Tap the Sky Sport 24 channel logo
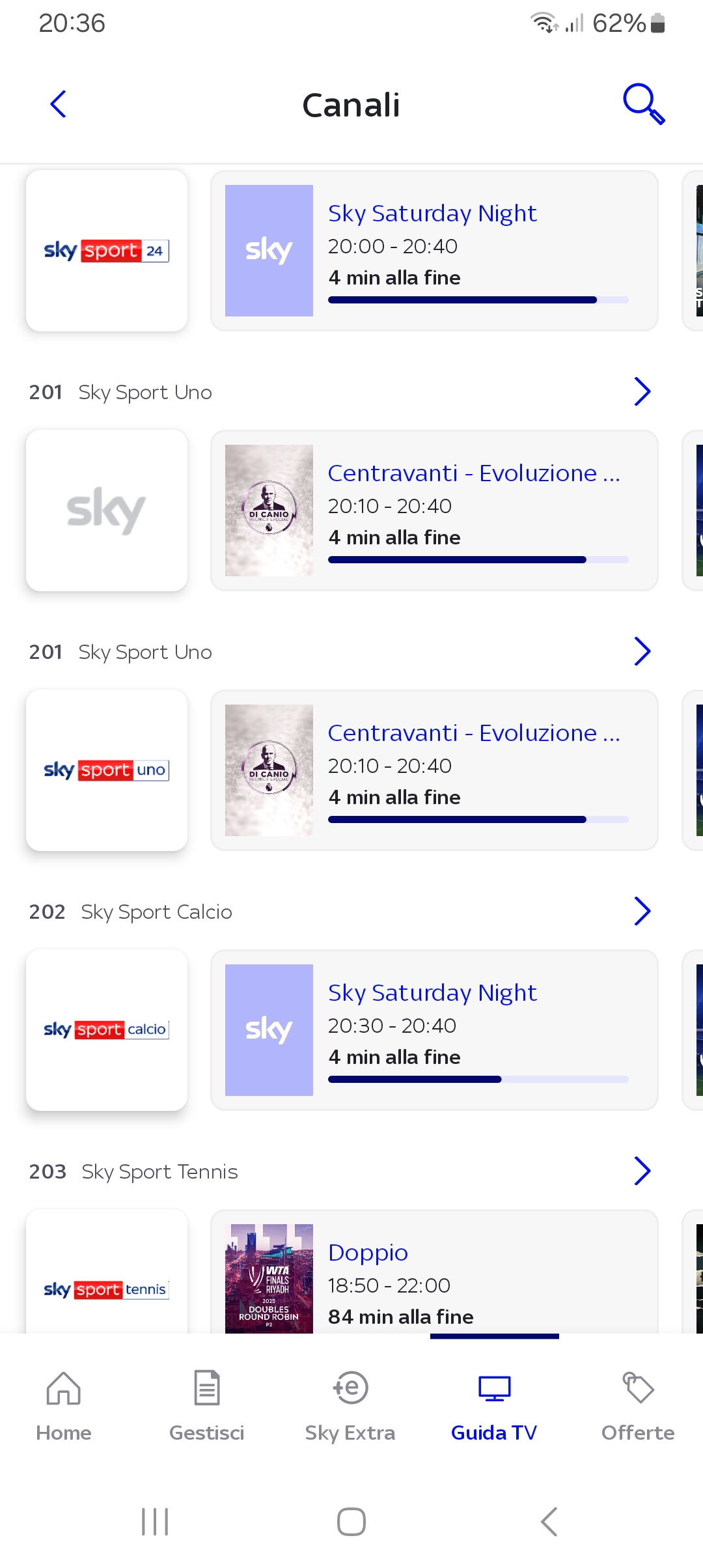 [107, 251]
